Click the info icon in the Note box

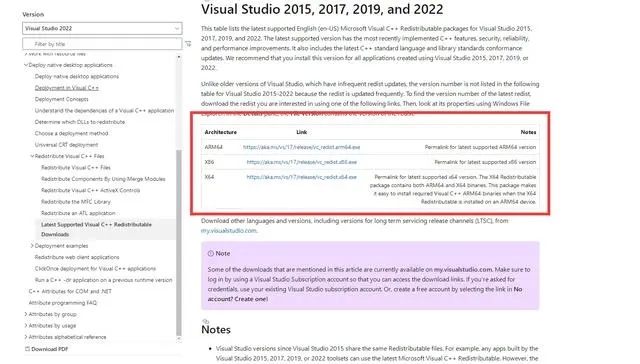[x=211, y=253]
